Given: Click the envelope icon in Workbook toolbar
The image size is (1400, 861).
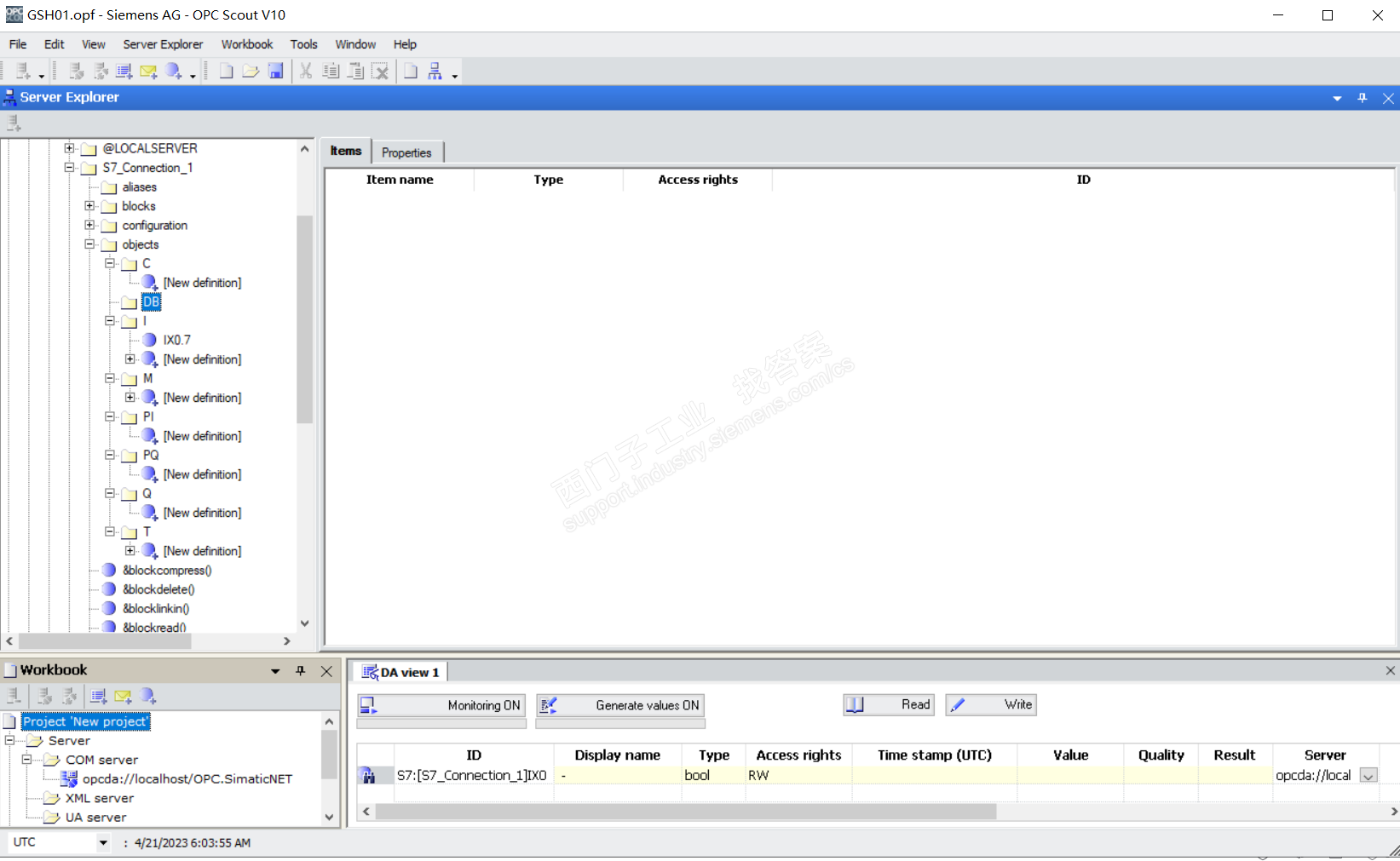Looking at the screenshot, I should pos(123,697).
